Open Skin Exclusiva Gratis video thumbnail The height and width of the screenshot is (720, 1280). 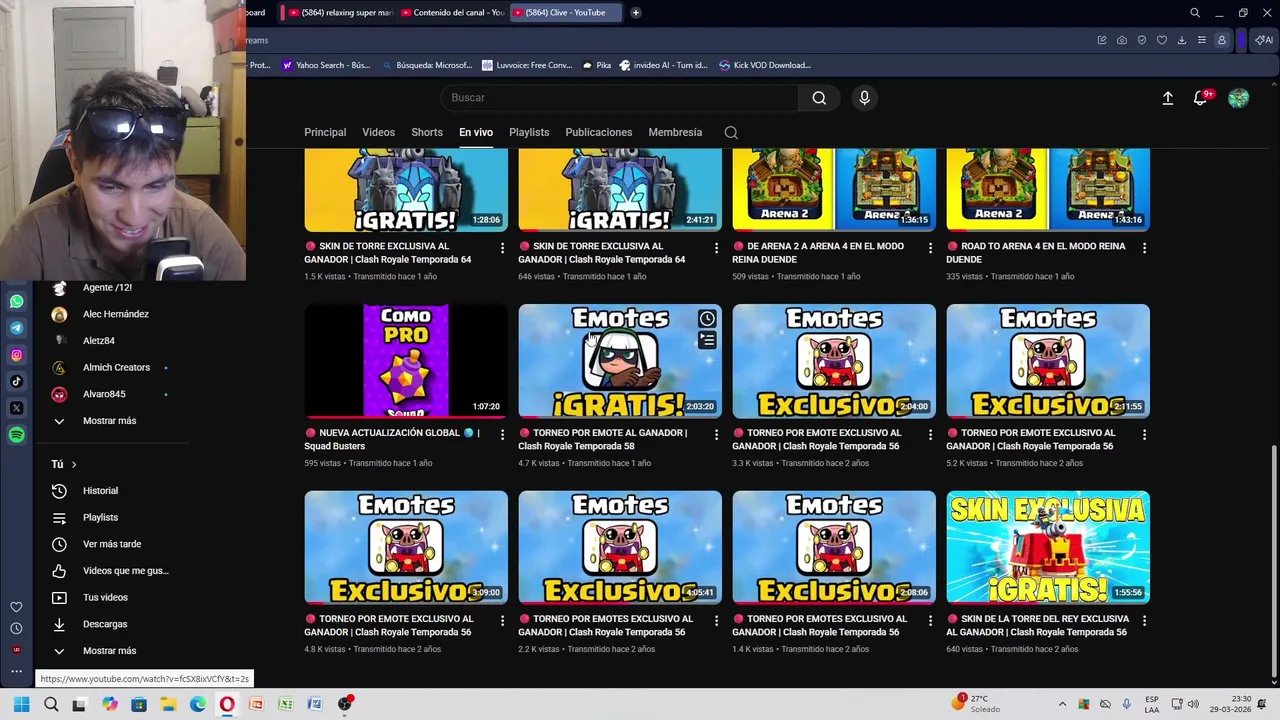1048,547
